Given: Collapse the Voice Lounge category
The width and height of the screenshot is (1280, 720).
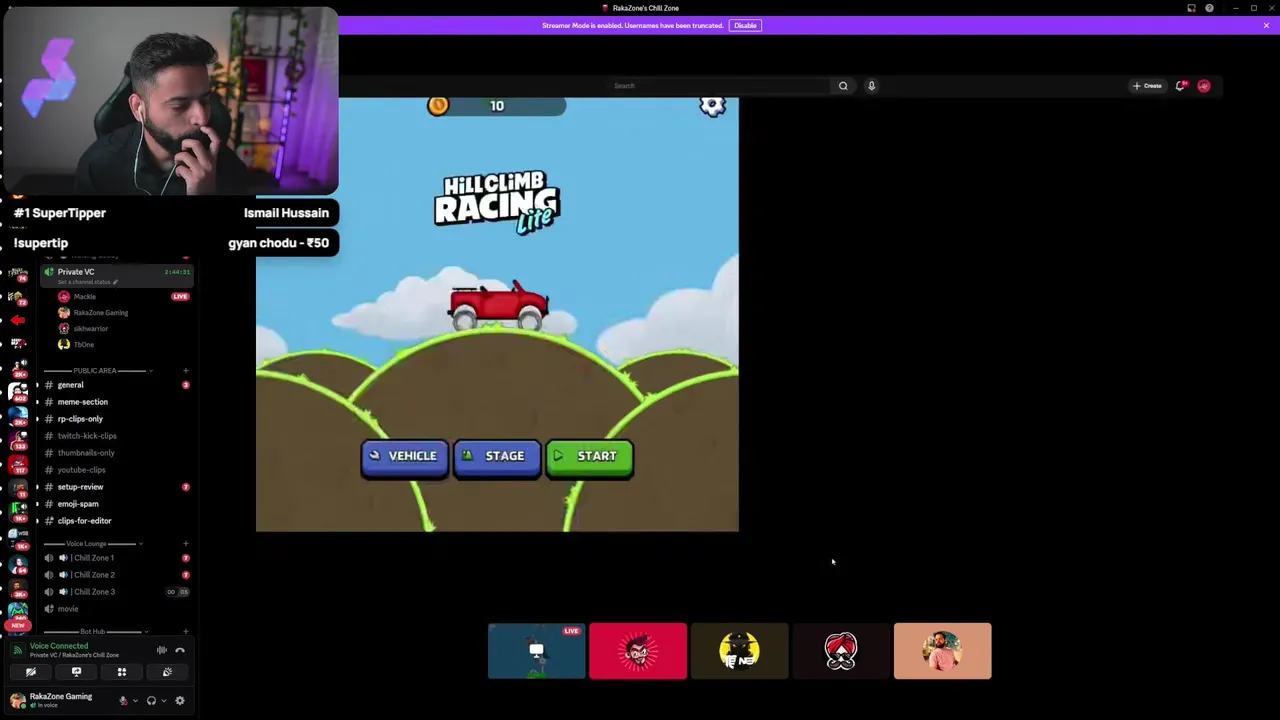Looking at the screenshot, I should 93,544.
